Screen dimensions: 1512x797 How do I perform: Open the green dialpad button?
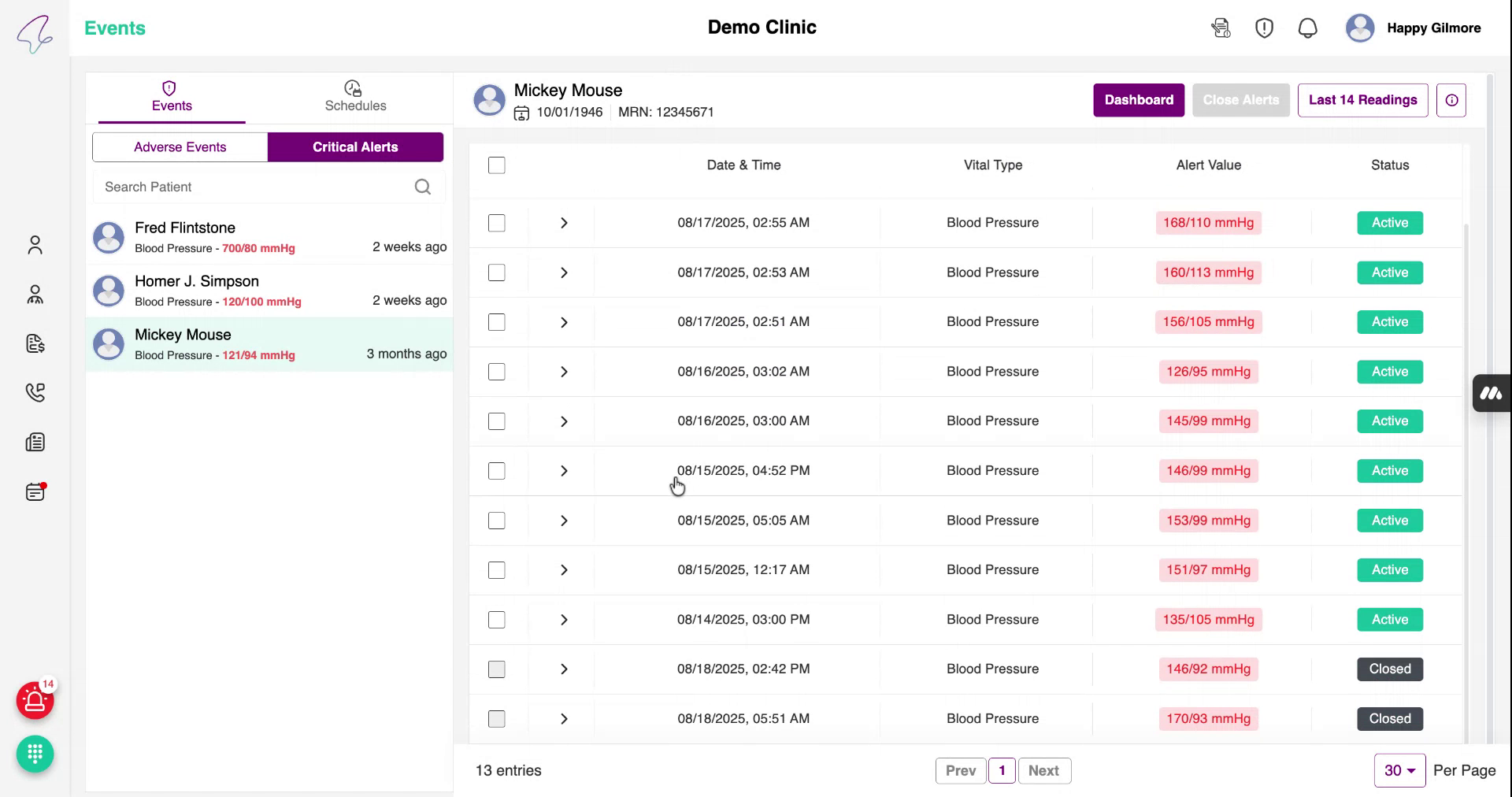coord(35,754)
